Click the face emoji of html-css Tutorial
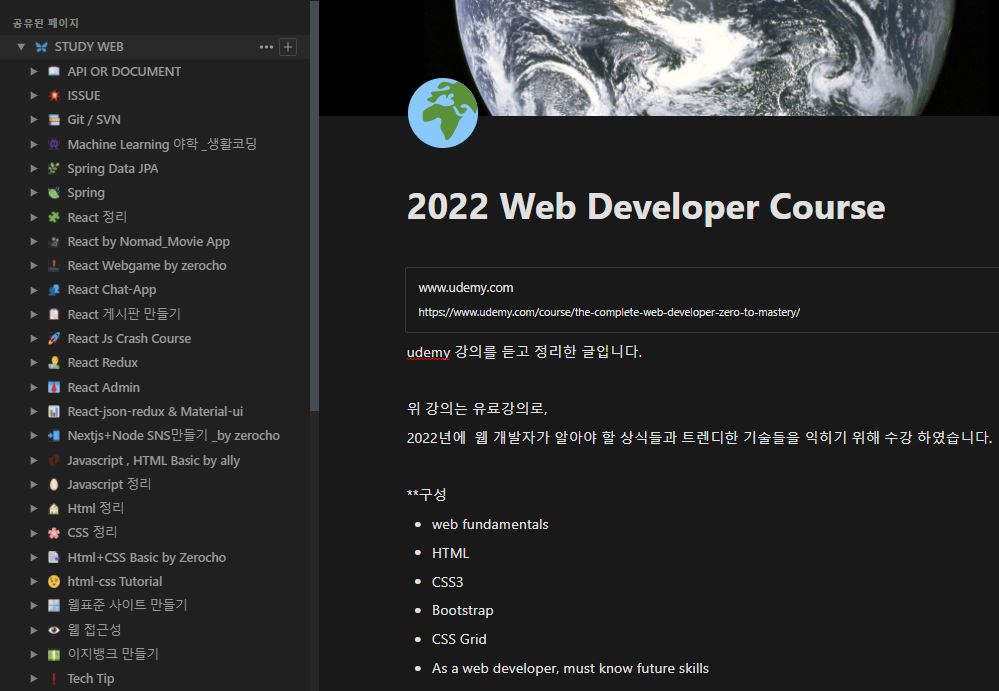Viewport: 999px width, 691px height. coord(54,581)
